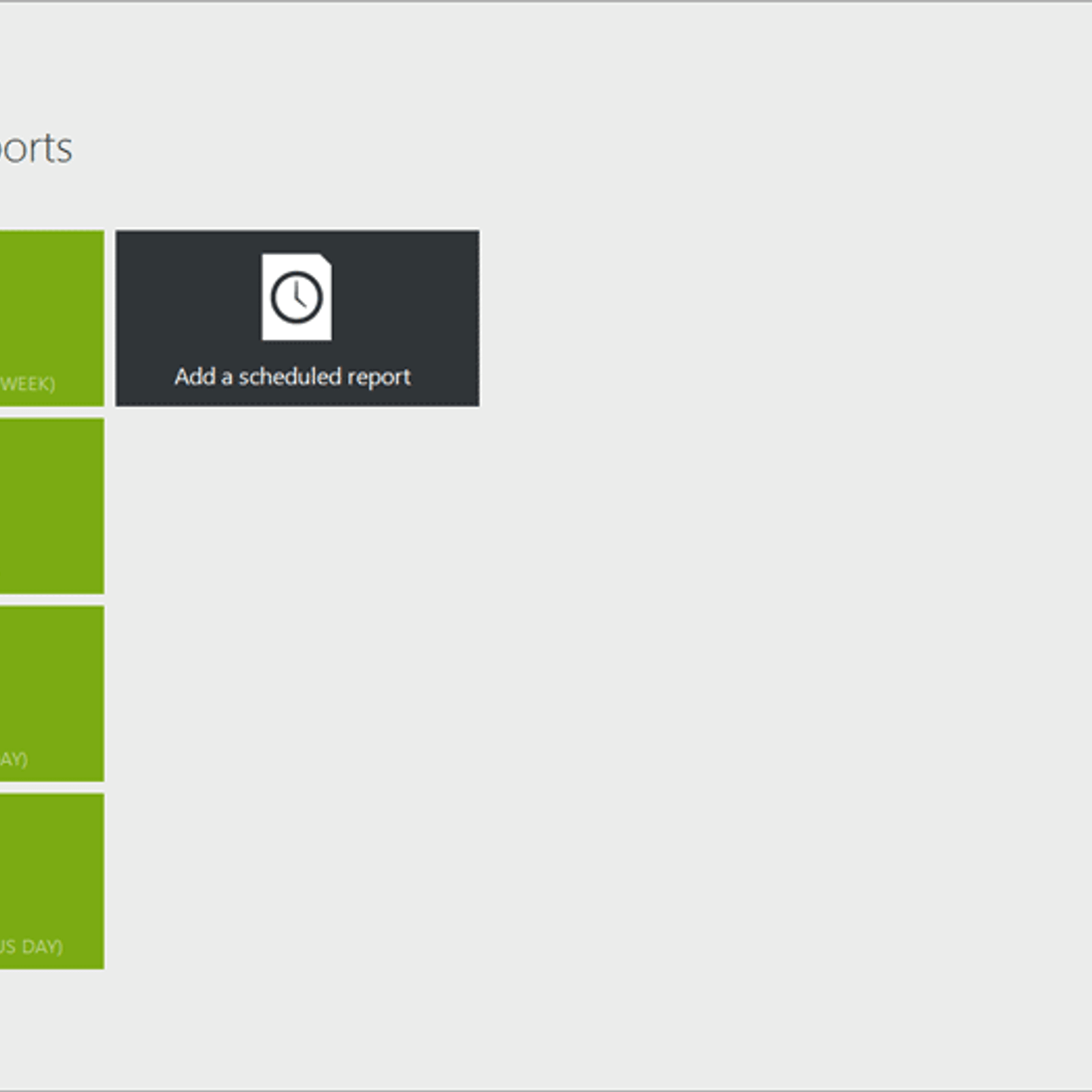Screen dimensions: 1092x1092
Task: Open the green tile ending in 'AY)'
Action: click(52, 693)
